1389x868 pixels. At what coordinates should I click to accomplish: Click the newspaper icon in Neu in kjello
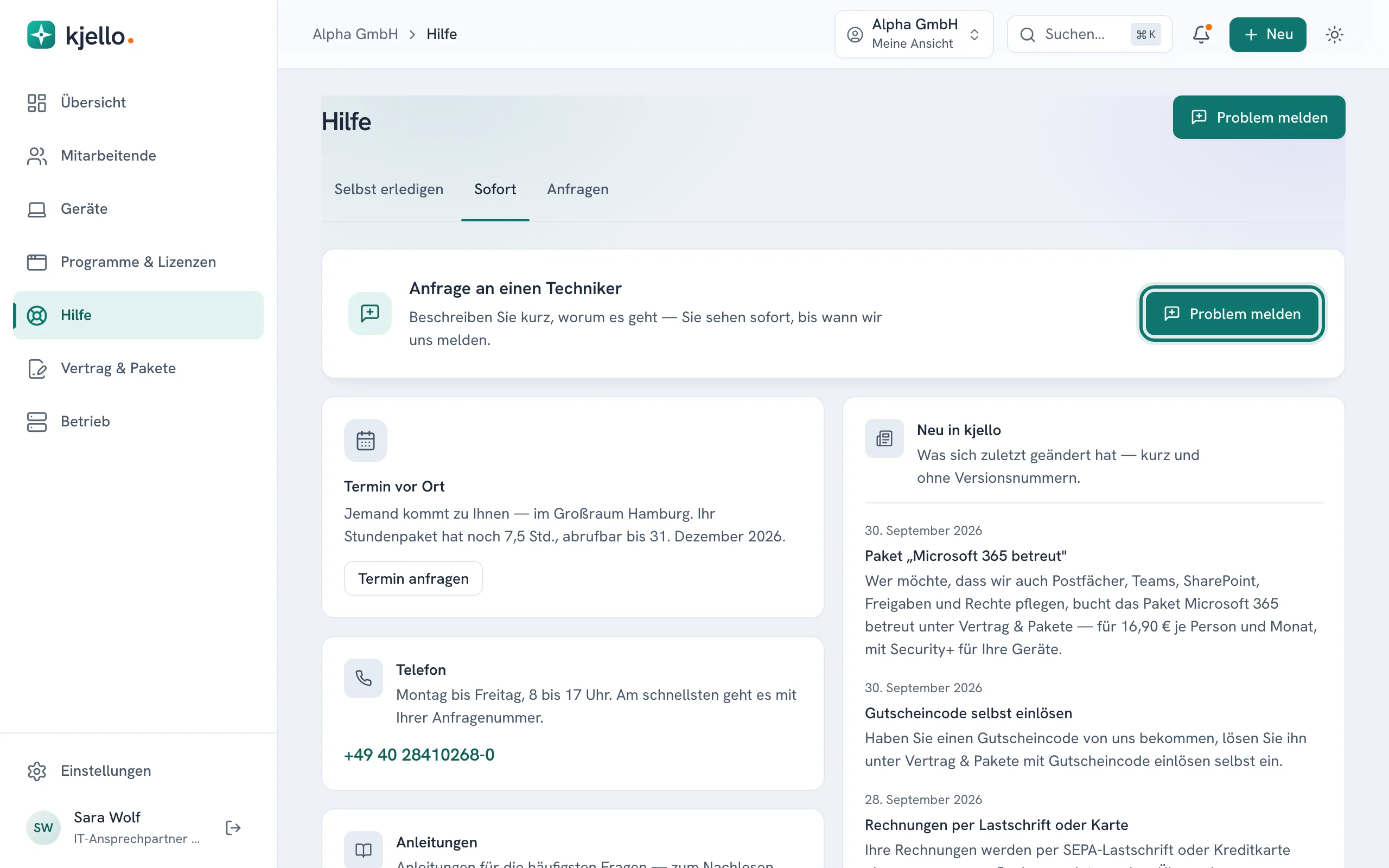click(884, 438)
